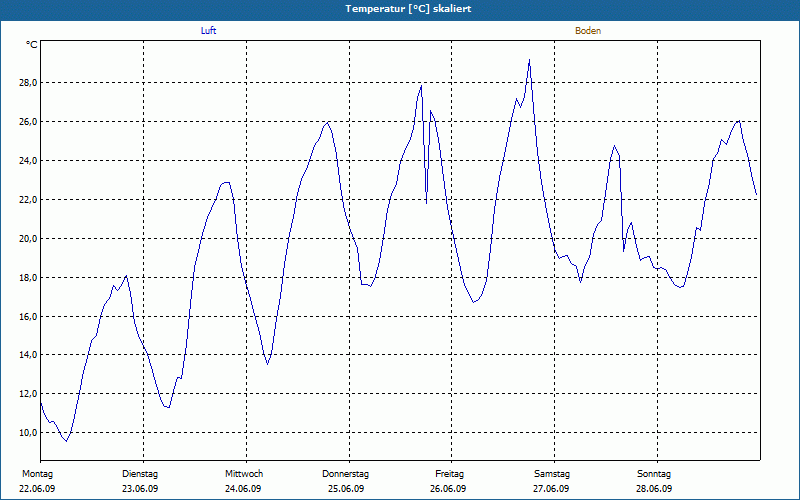Click the date 27.06.09
This screenshot has height=500, width=800.
click(x=551, y=489)
